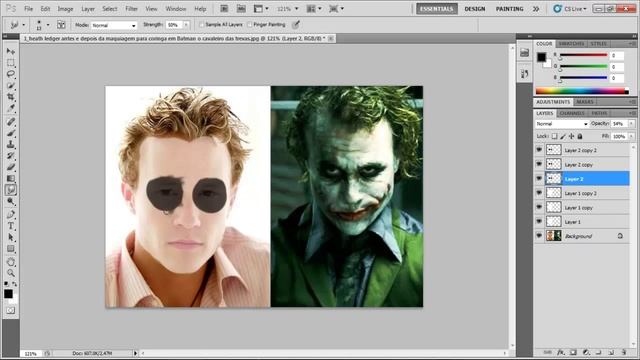Select the Lasso tool
The height and width of the screenshot is (360, 640).
coord(11,74)
